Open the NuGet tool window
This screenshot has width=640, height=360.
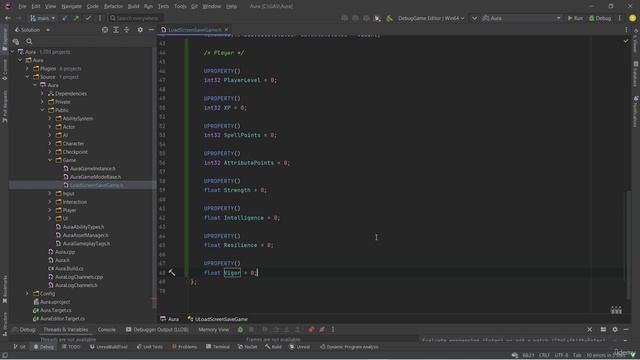[247, 347]
